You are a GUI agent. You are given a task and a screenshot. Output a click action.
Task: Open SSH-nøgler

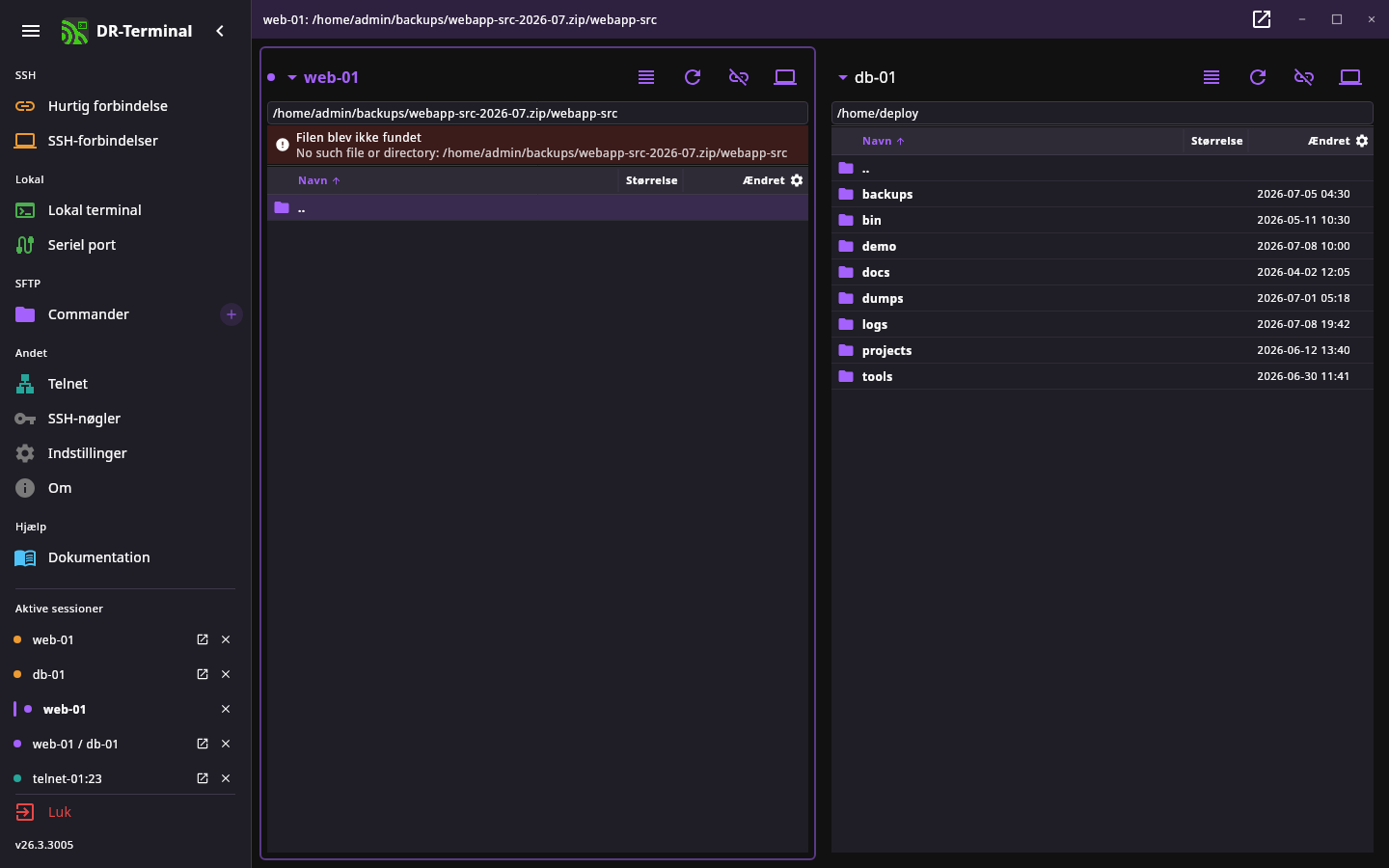[125, 419]
